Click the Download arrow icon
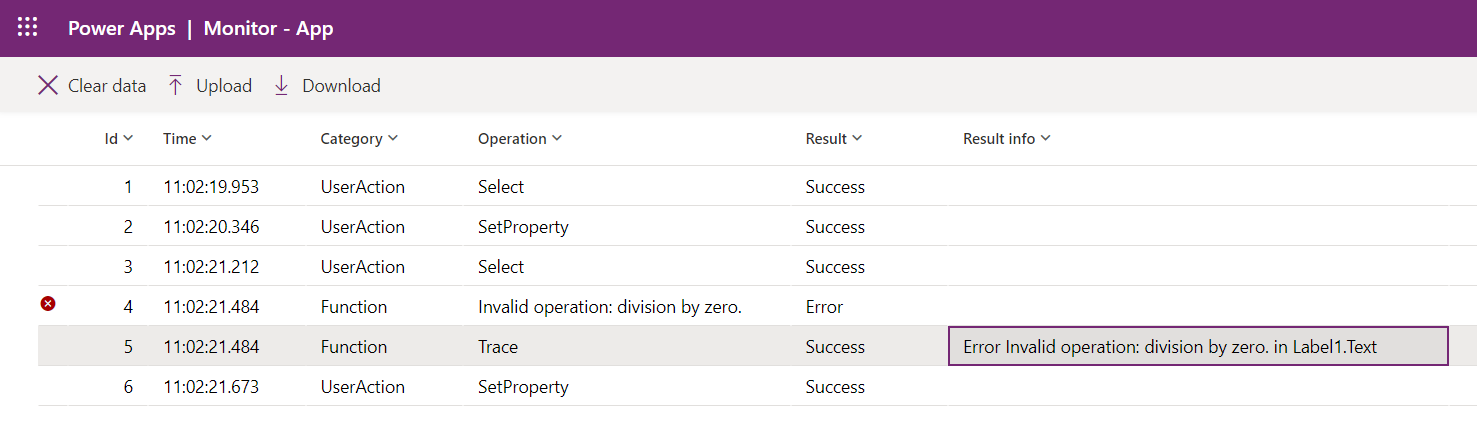 click(x=282, y=86)
